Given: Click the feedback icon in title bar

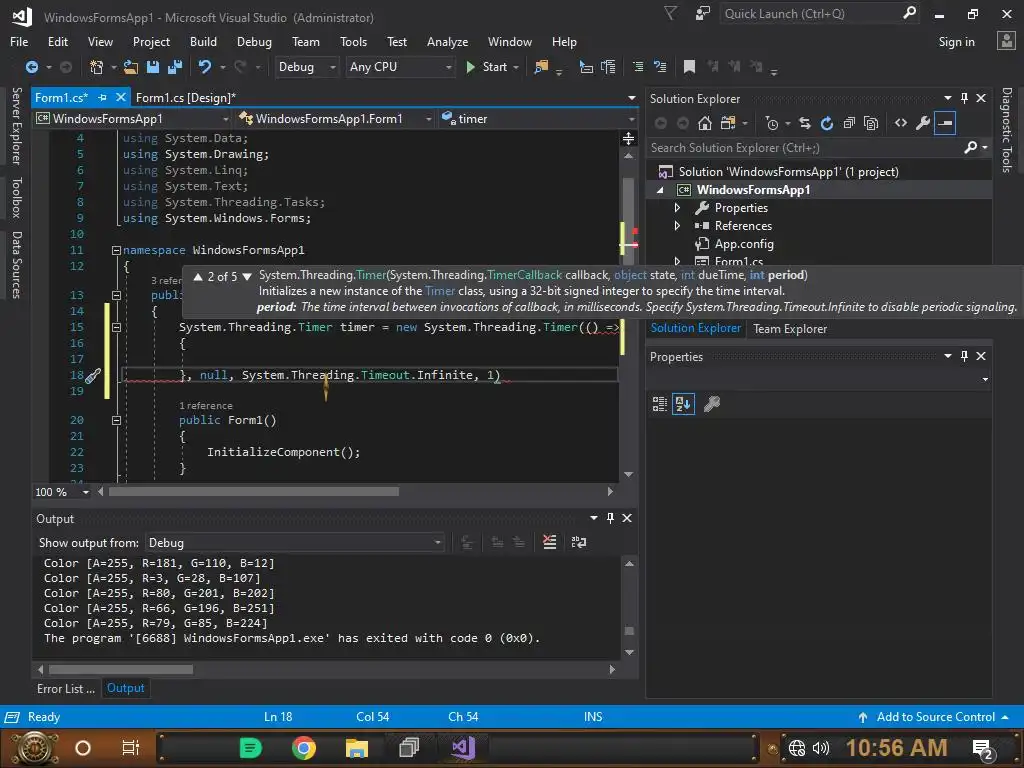Looking at the screenshot, I should coord(703,14).
